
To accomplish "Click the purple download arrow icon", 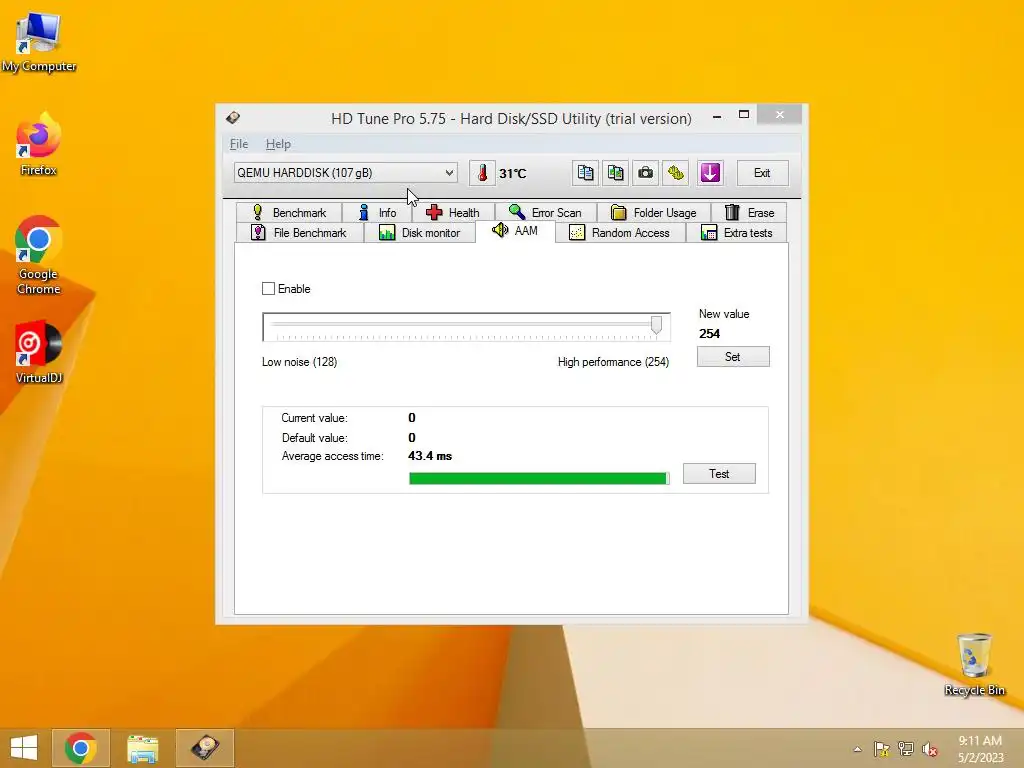I will click(x=710, y=173).
